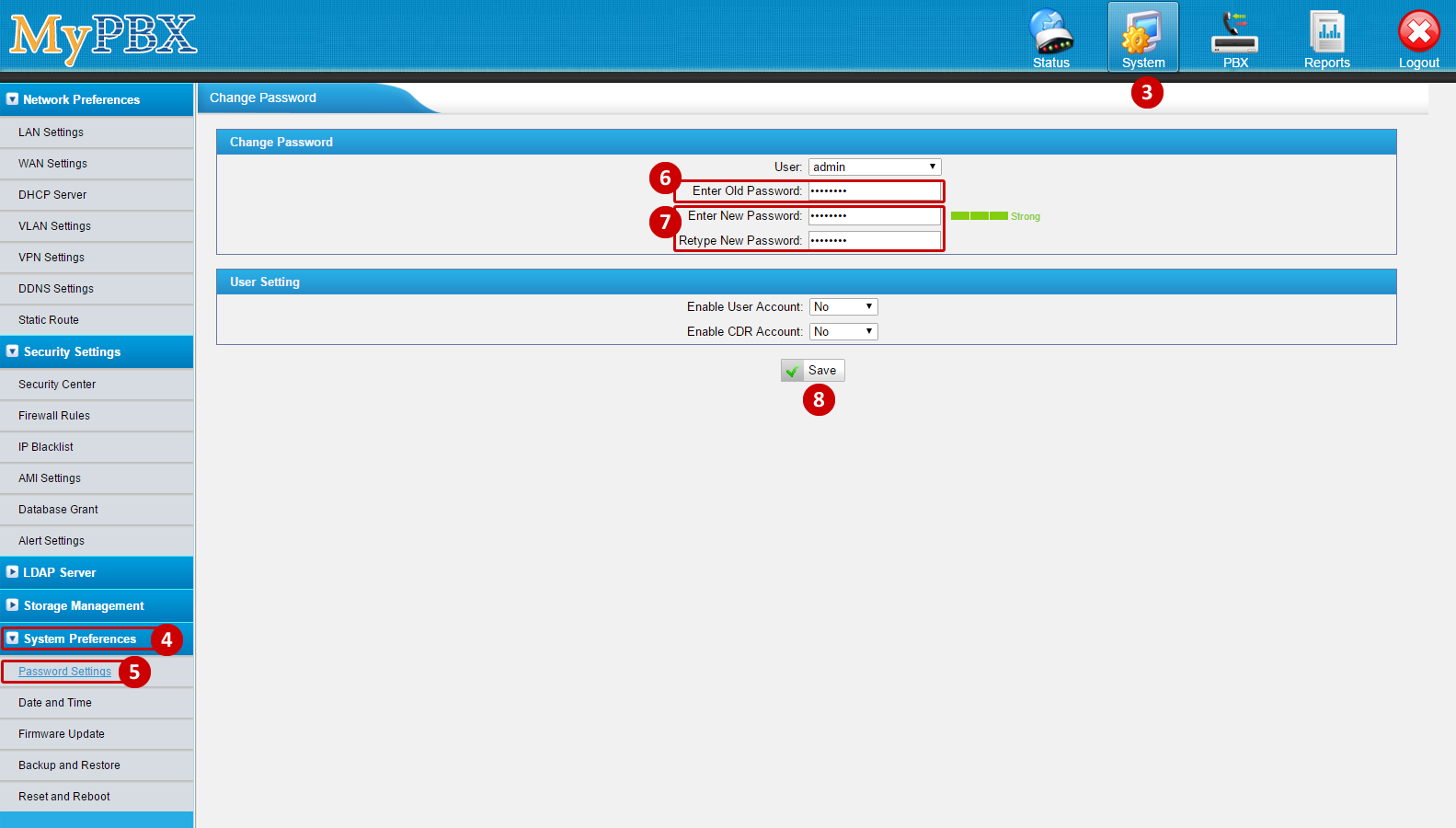
Task: Open the PBX phone icon
Action: tap(1234, 33)
